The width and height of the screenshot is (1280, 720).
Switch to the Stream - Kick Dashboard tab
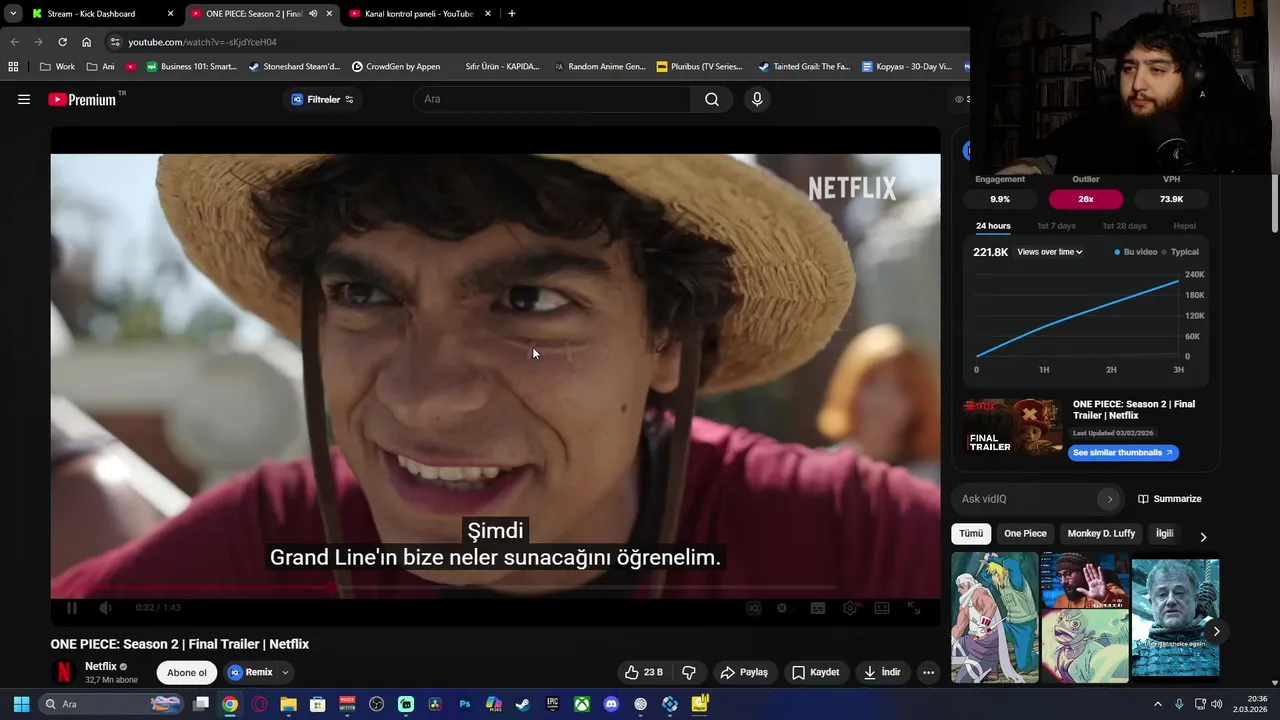(x=101, y=14)
